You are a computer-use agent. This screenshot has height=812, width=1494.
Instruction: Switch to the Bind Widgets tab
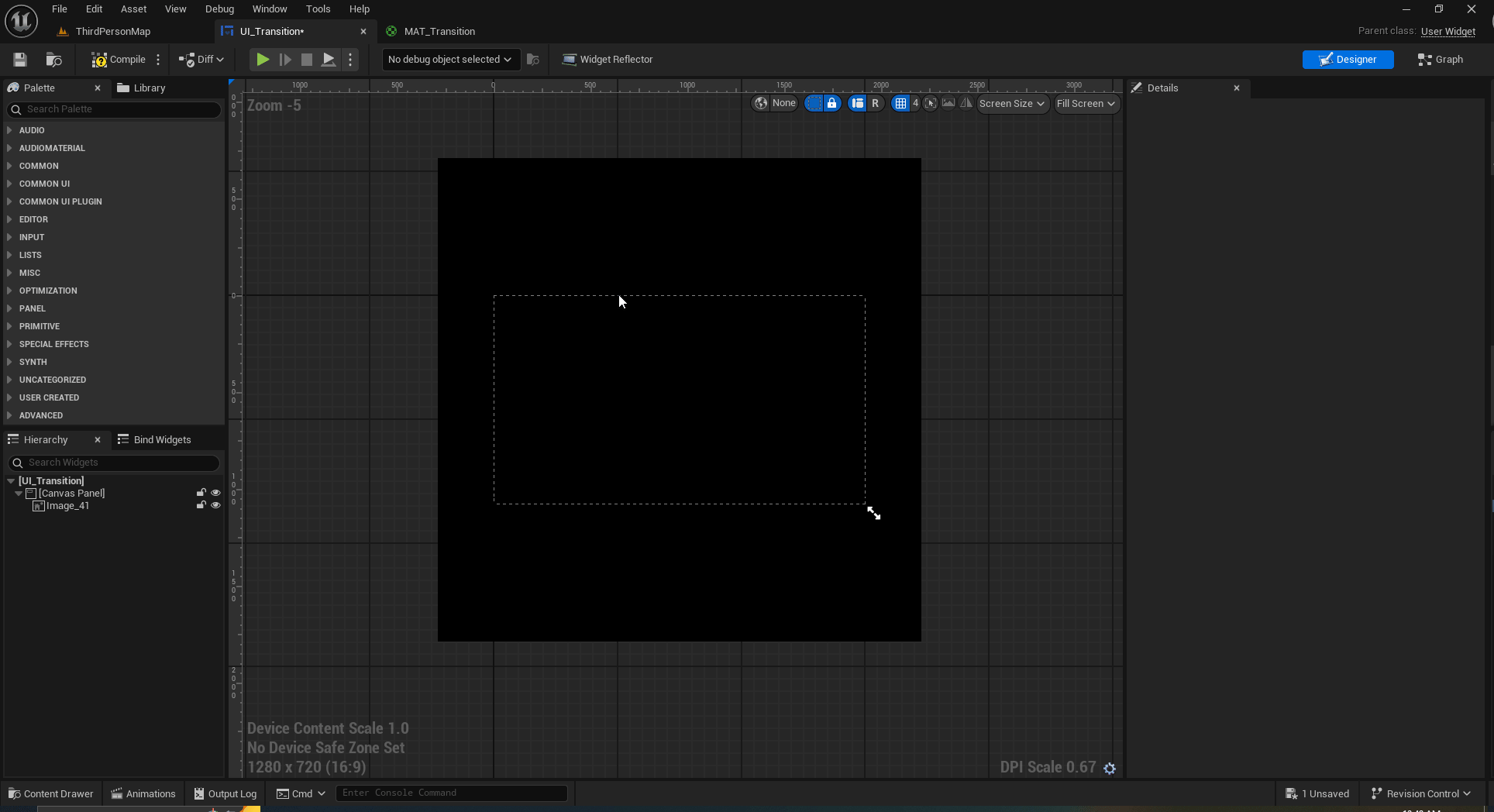[x=154, y=440]
